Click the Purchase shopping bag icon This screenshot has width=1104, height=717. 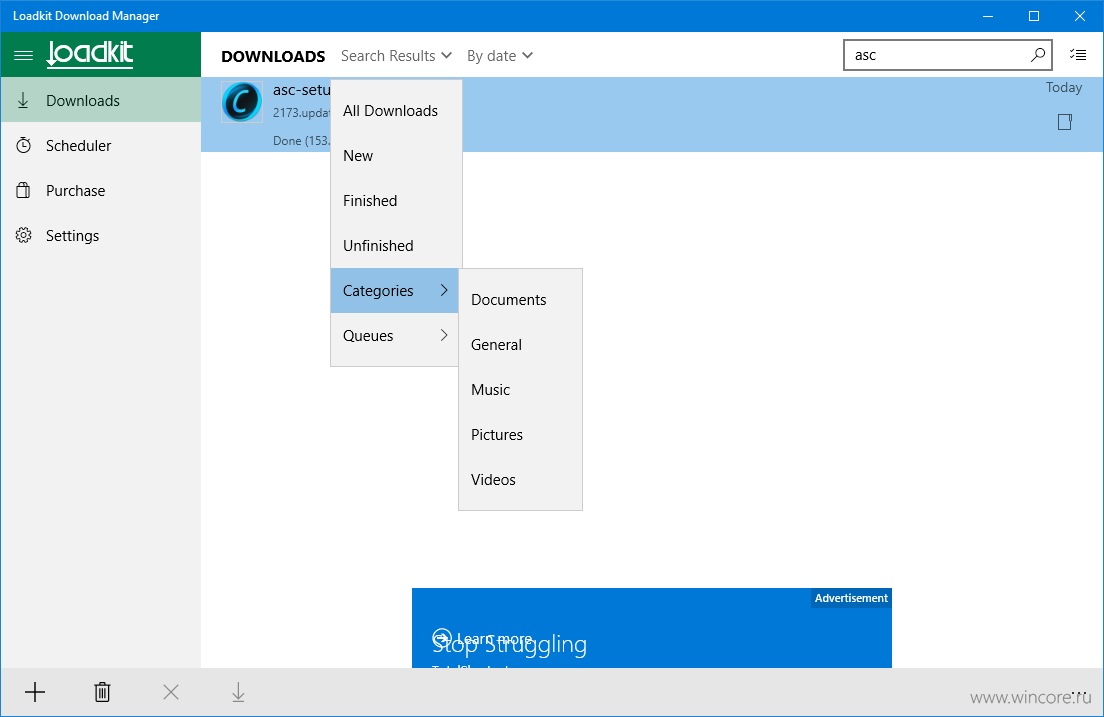23,190
